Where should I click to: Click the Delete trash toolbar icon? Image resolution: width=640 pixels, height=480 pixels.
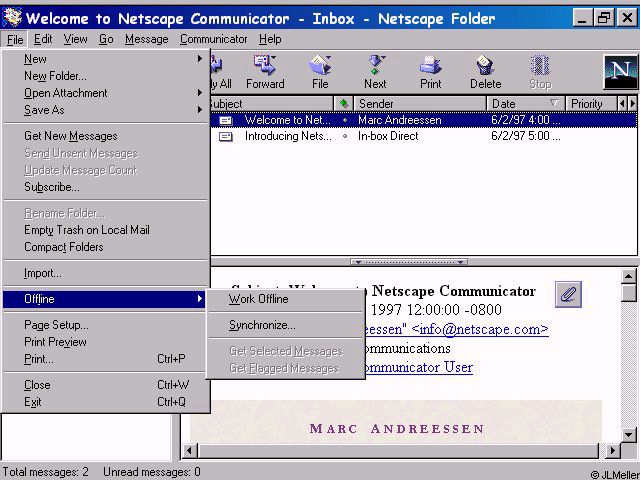pos(485,72)
